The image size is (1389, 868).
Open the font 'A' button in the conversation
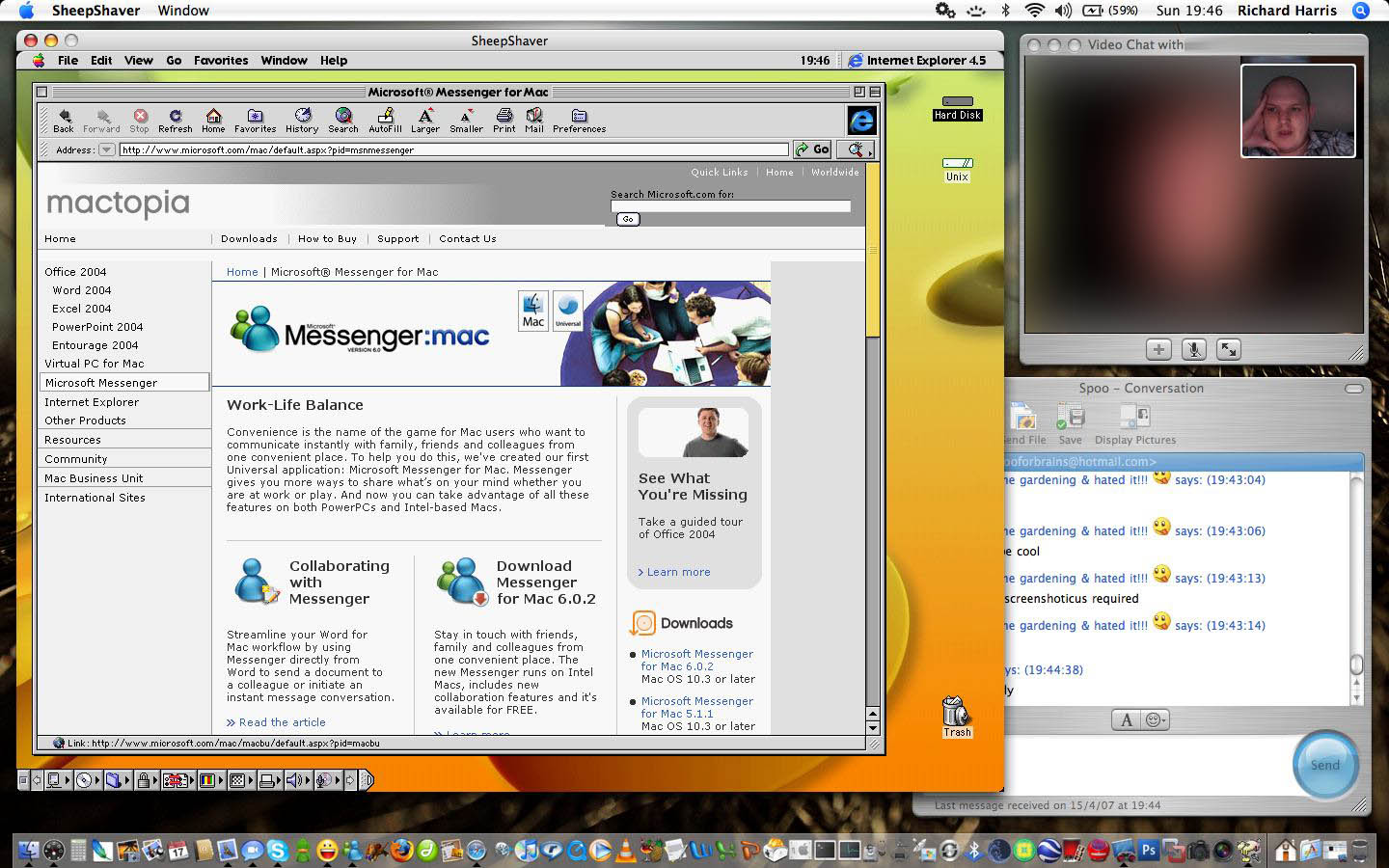(1126, 719)
